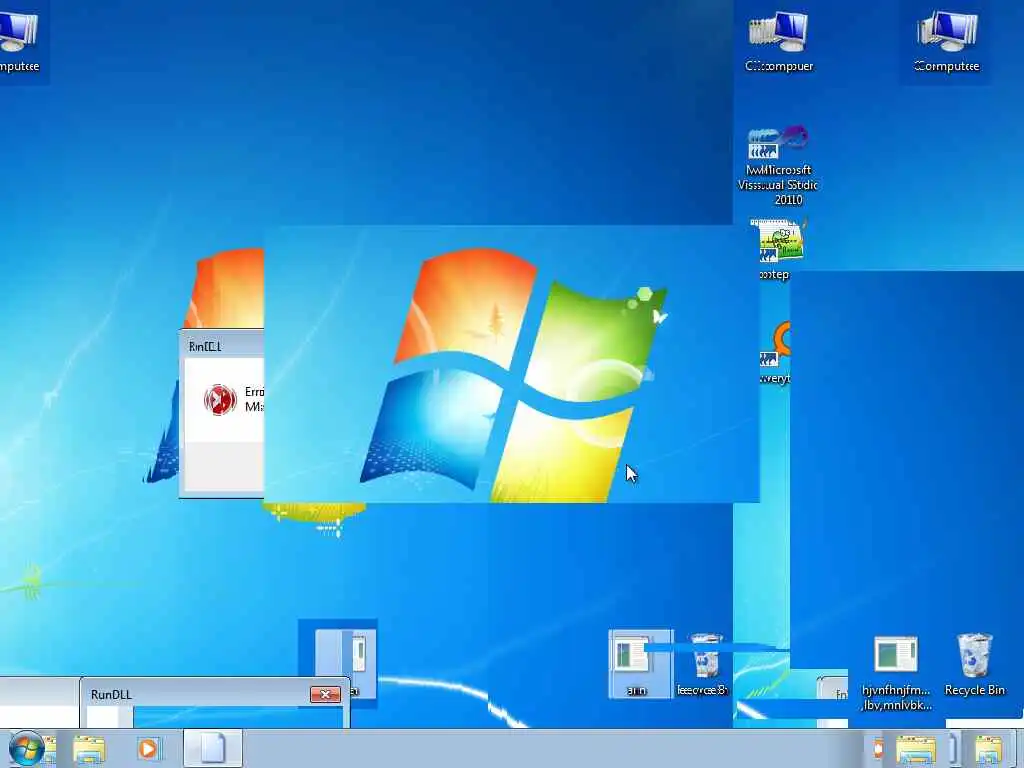Open the Computer icon above Visual Studio
The height and width of the screenshot is (768, 1024).
[x=778, y=42]
